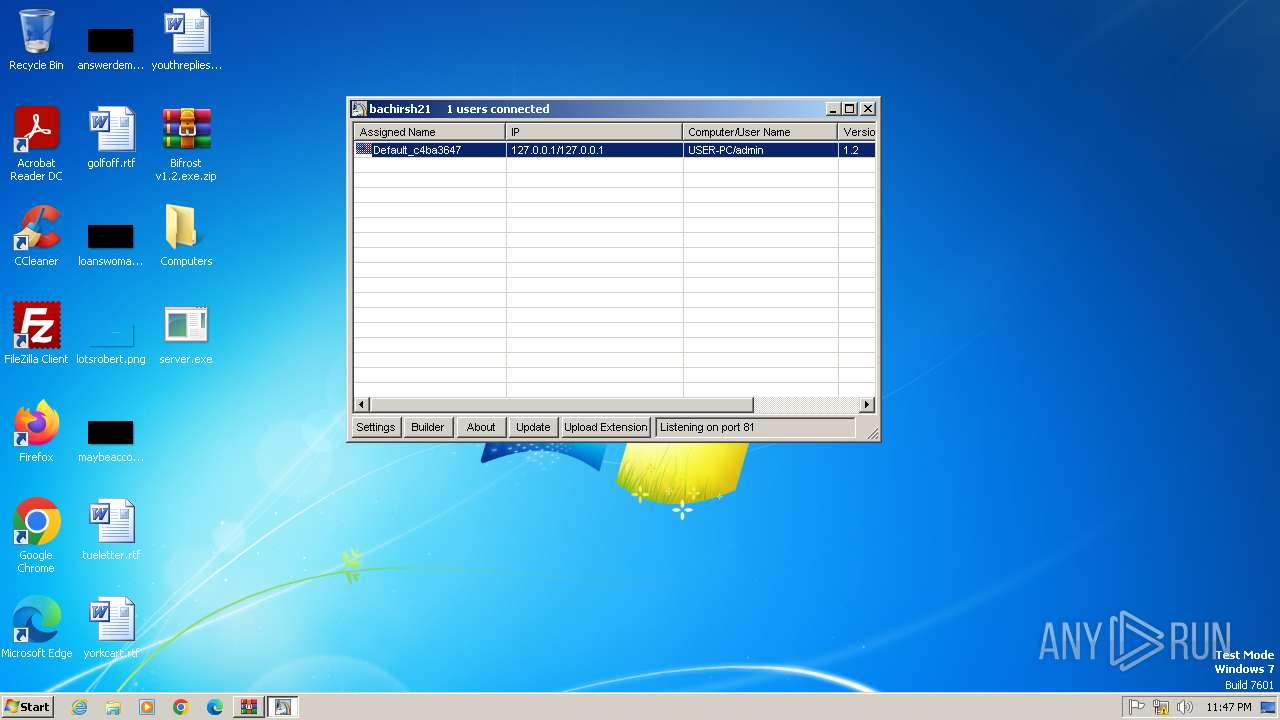Screen dimensions: 1280x720
Task: Open the Recycle Bin desktop icon
Action: point(36,40)
